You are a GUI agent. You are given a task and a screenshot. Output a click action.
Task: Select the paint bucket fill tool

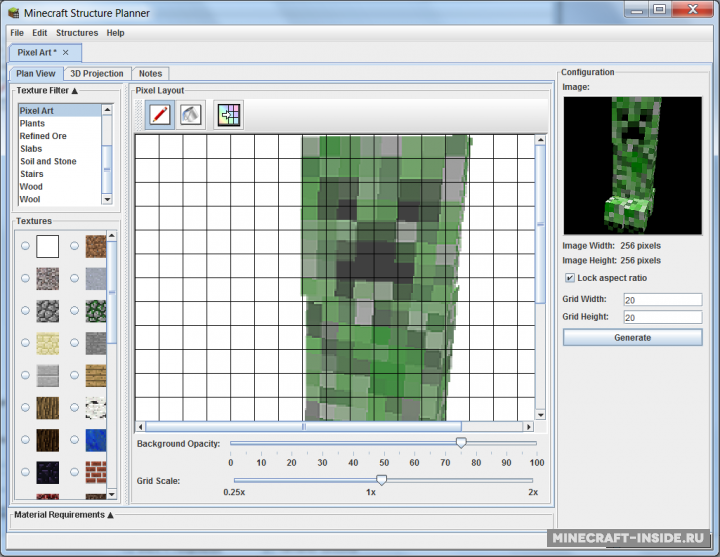click(190, 114)
